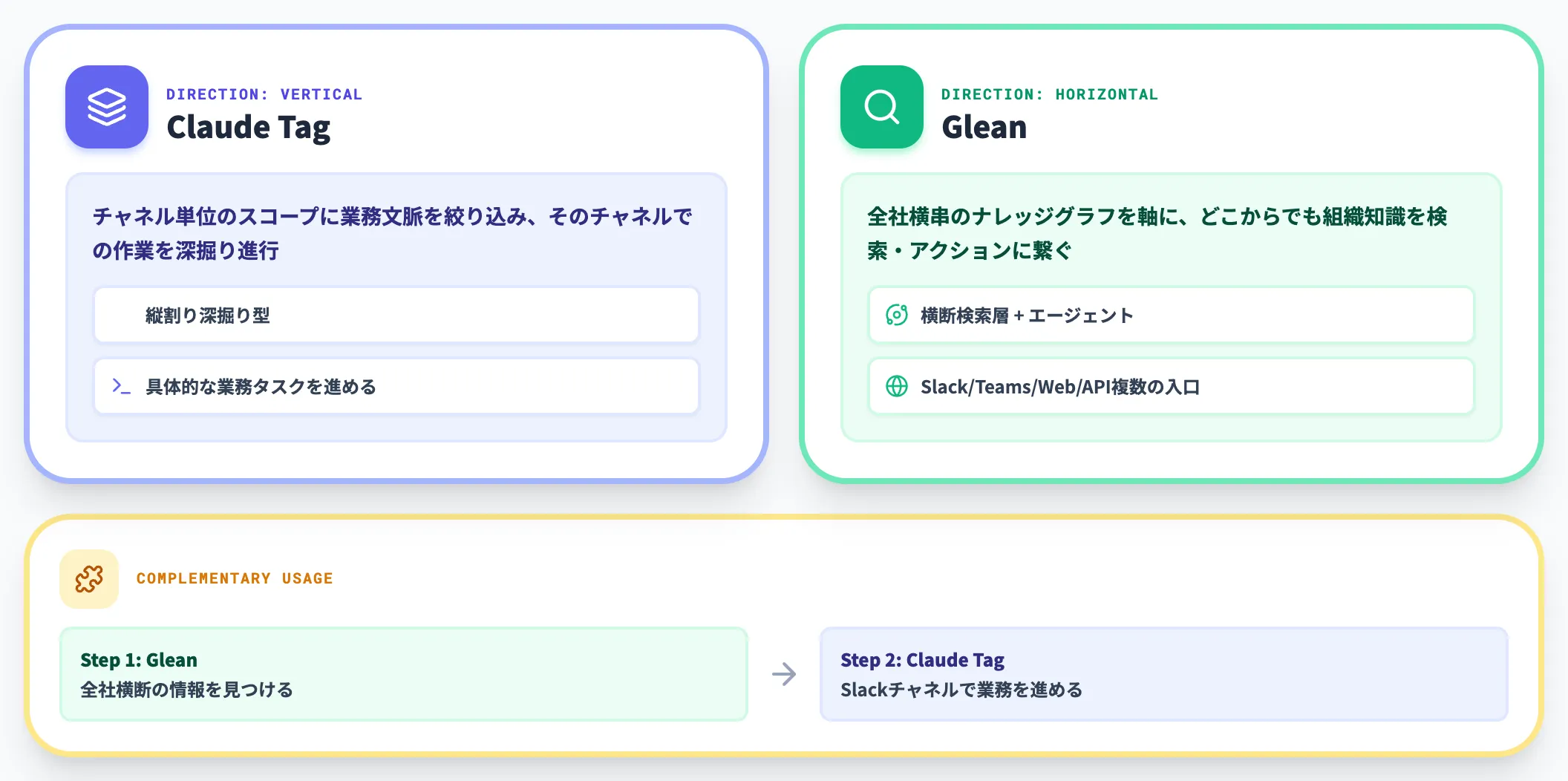Screen dimensions: 1568x781
Task: Click the orbit icon beside 横断検索層 + エージェント
Action: point(897,315)
